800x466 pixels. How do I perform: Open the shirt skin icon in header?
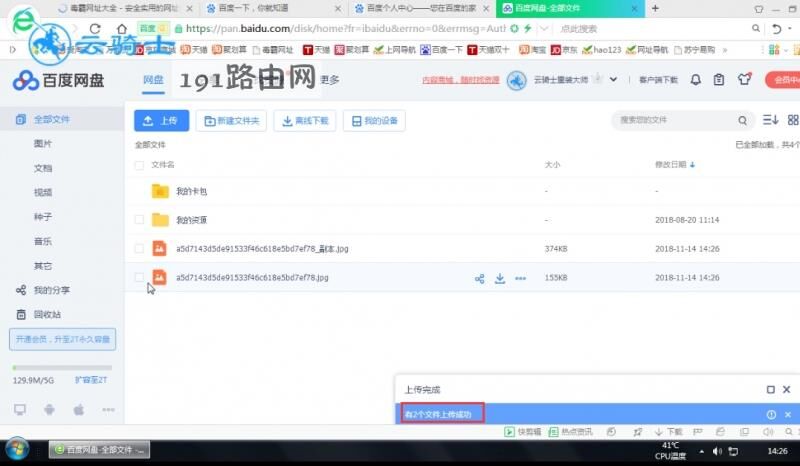744,79
